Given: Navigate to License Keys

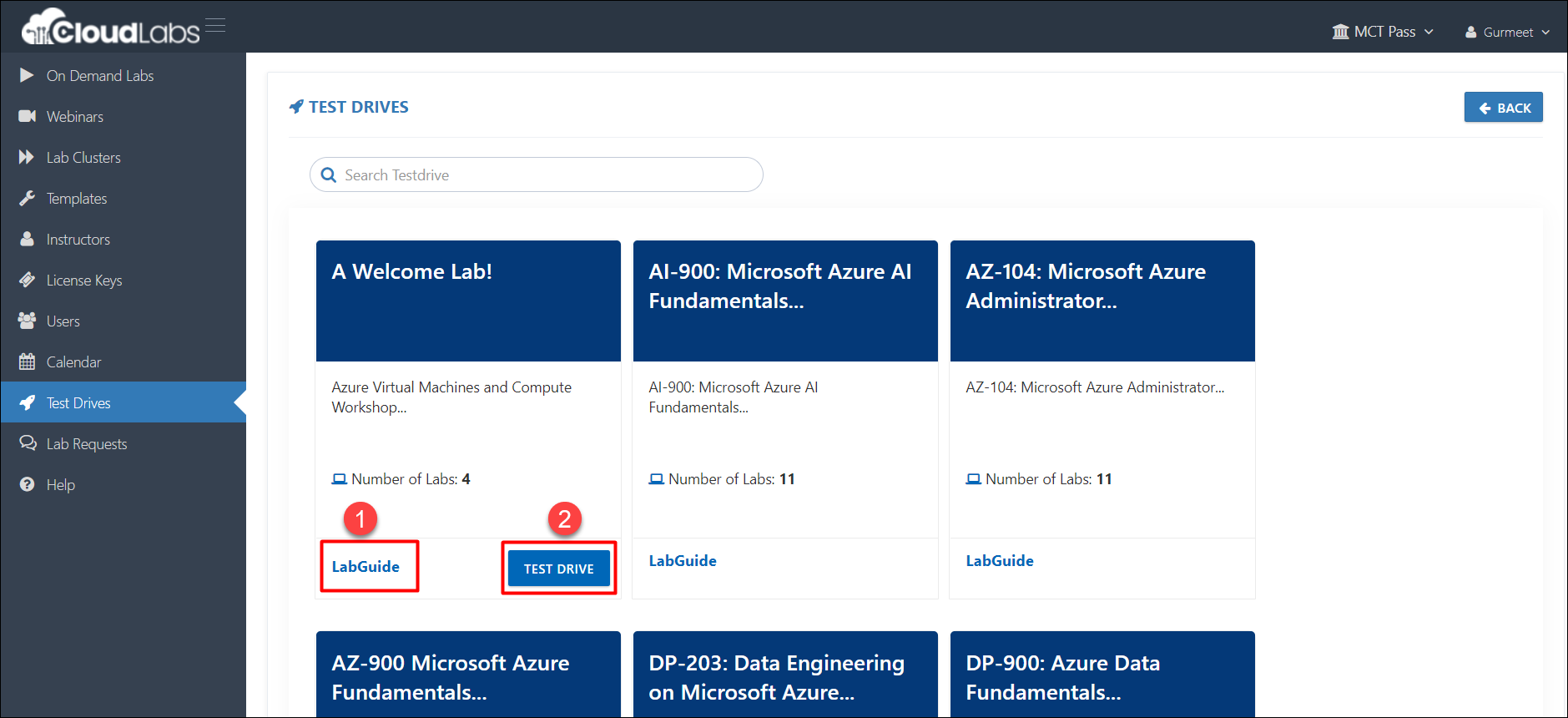Looking at the screenshot, I should [124, 280].
